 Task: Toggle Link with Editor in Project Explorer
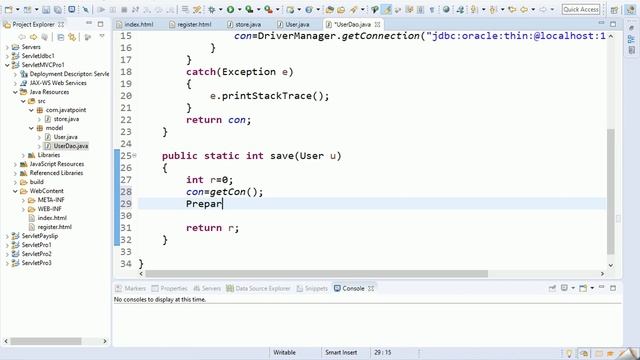click(x=72, y=37)
